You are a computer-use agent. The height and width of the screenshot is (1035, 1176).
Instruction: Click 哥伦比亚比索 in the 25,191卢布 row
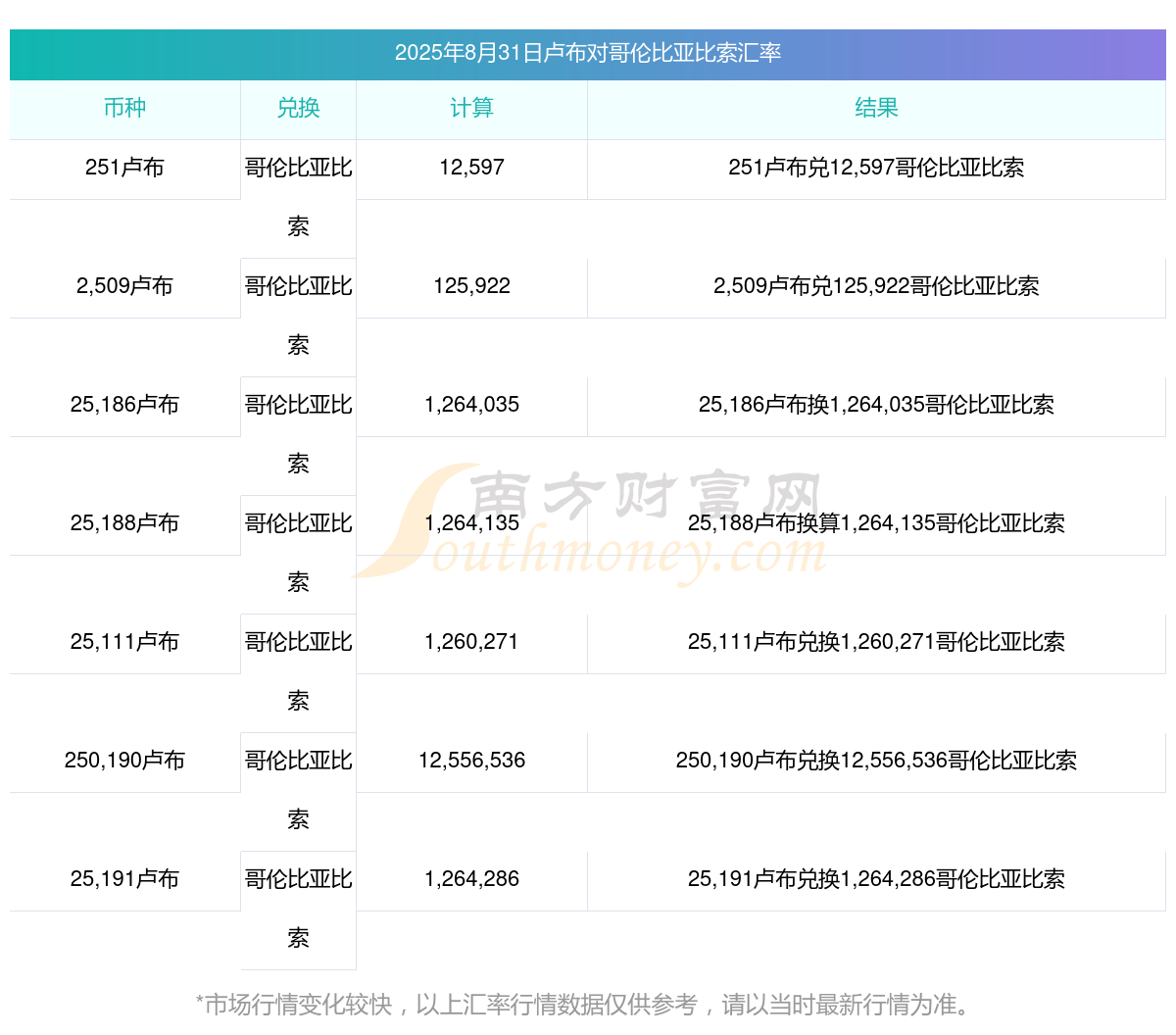tap(298, 910)
